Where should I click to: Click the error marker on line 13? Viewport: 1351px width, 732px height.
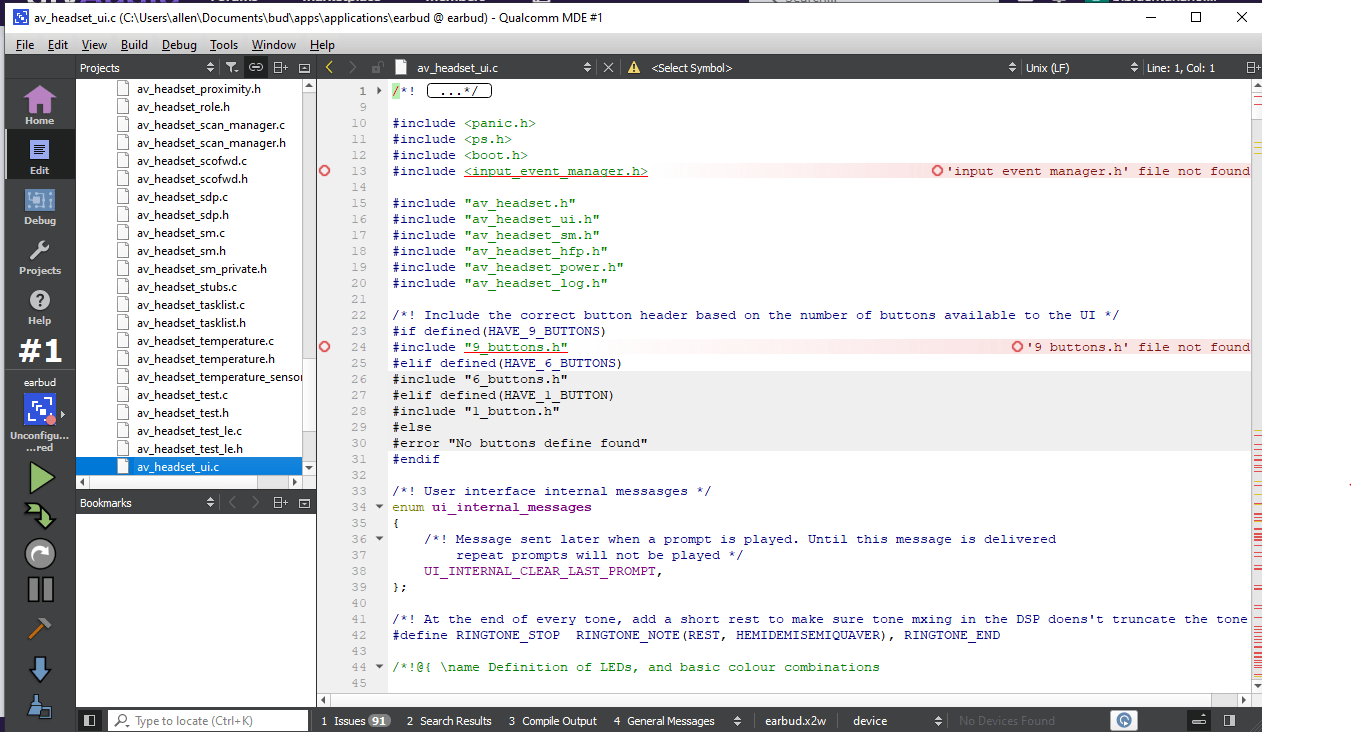(324, 171)
